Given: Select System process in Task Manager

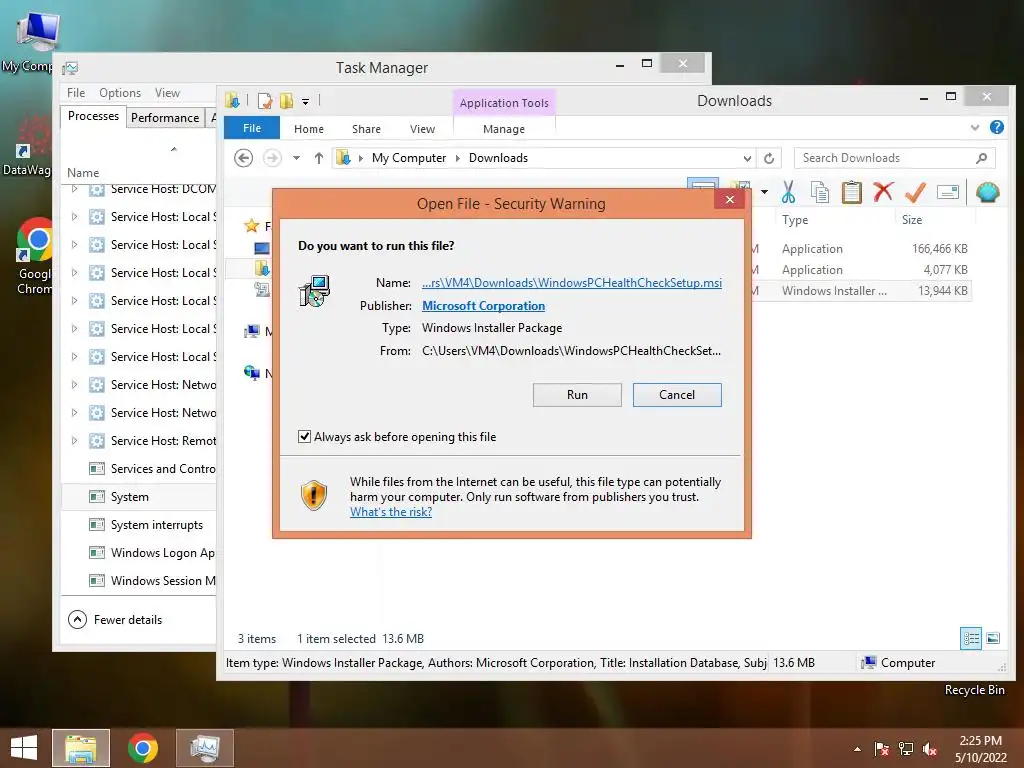Looking at the screenshot, I should click(138, 497).
